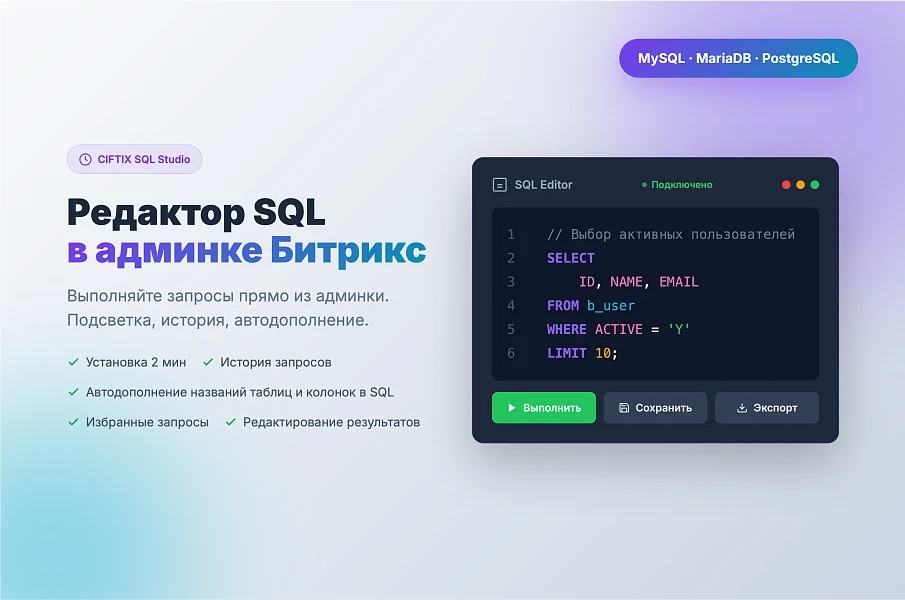Click the NAME column in the query

tap(626, 282)
